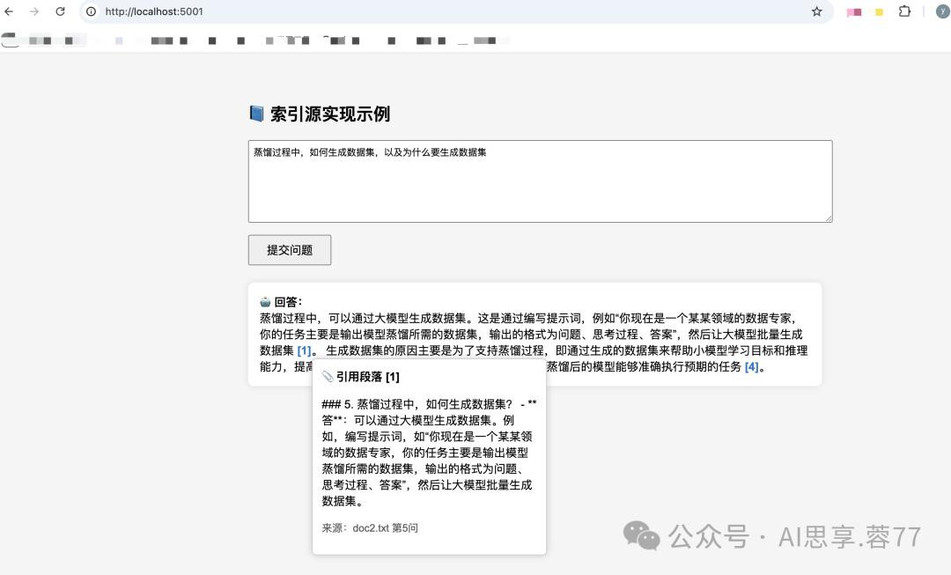Image resolution: width=951 pixels, height=575 pixels.
Task: Click the quoted passage text in popup
Action: click(x=429, y=452)
